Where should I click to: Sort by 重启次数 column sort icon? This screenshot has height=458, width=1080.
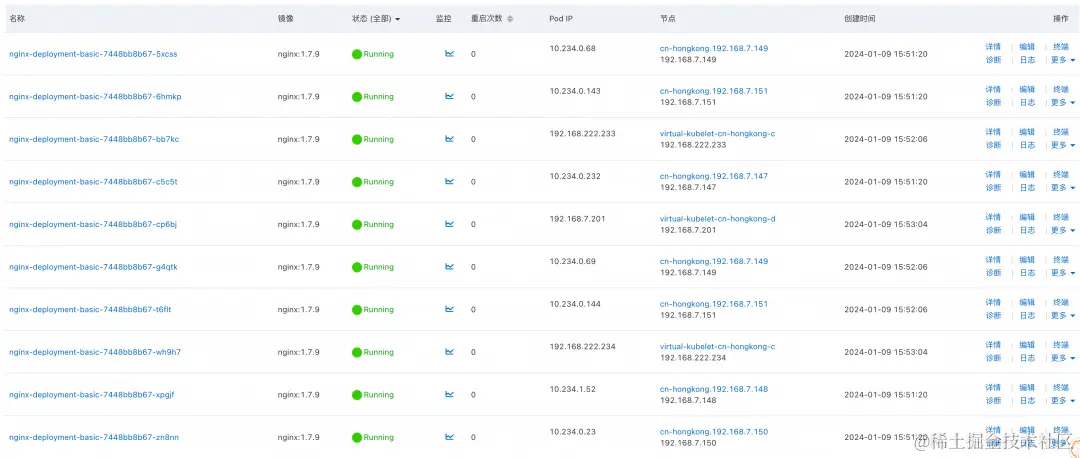510,19
